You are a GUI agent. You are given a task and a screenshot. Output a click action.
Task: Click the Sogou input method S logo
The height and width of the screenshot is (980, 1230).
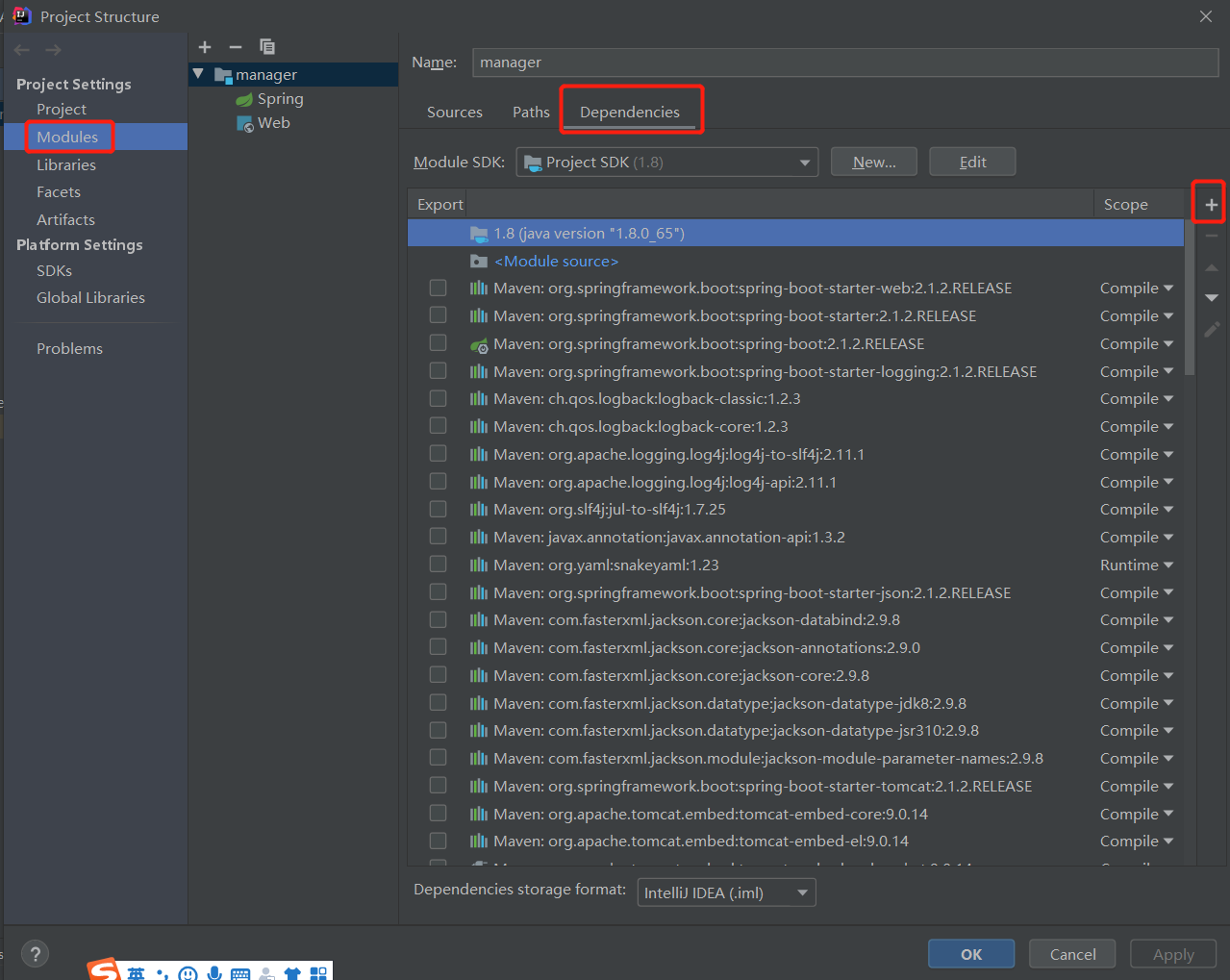coord(104,970)
